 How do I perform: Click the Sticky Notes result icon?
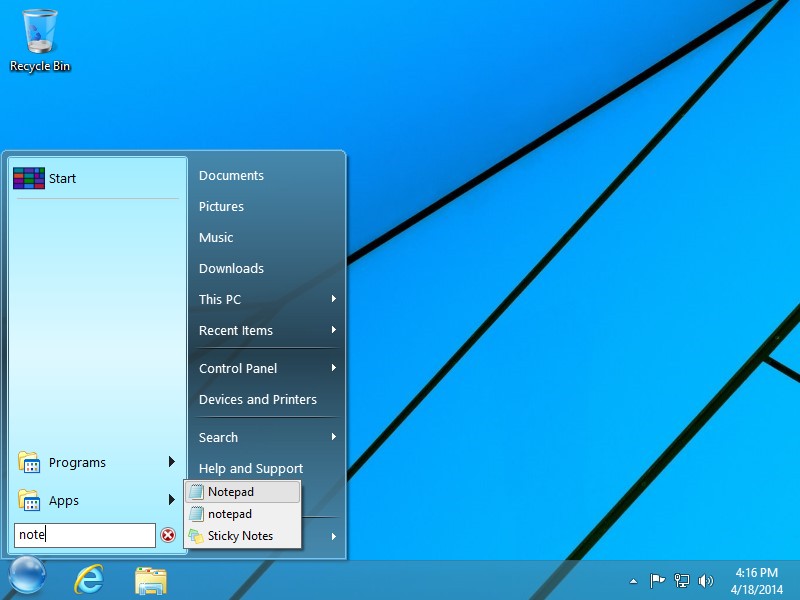pyautogui.click(x=196, y=536)
